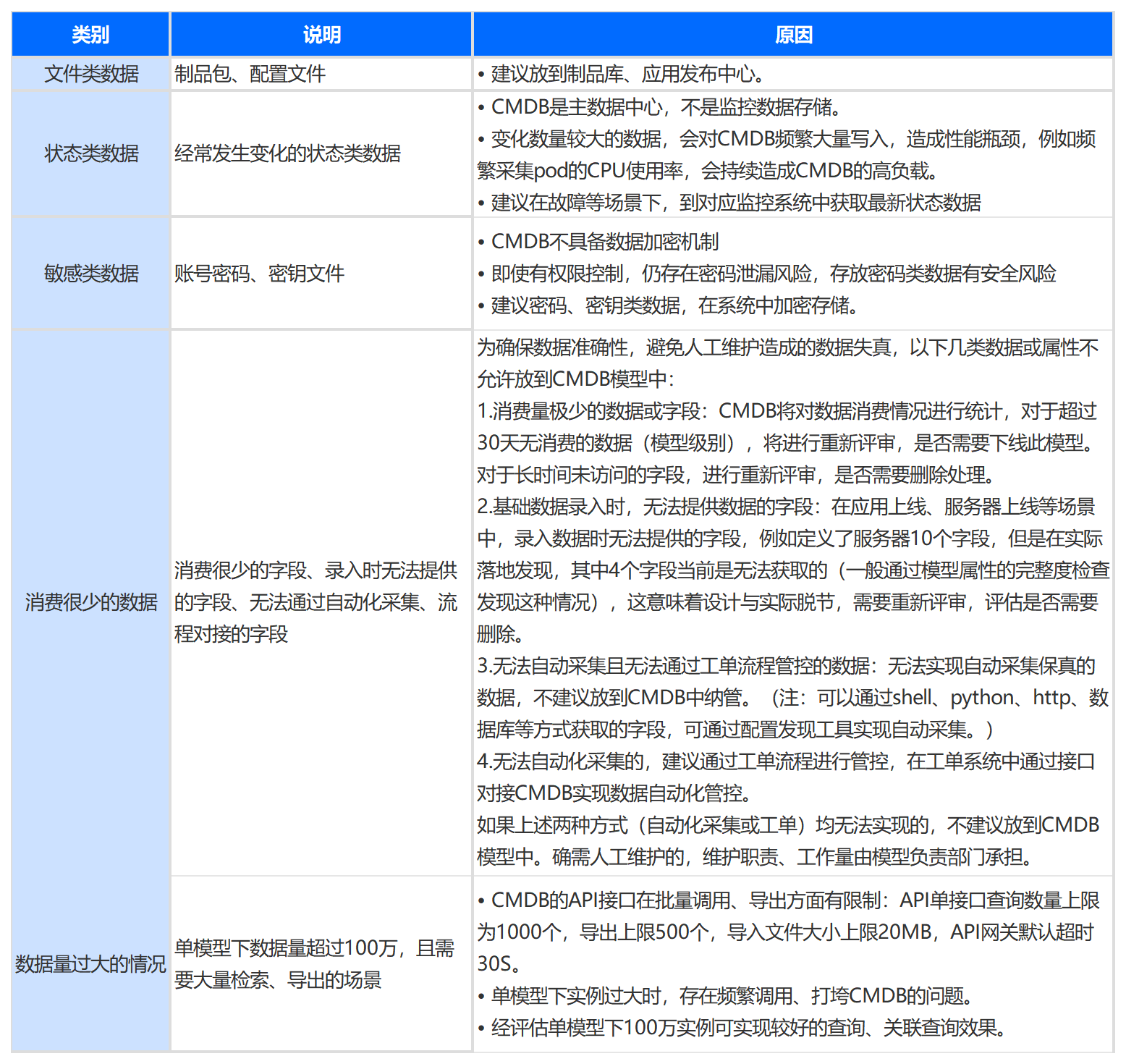Image resolution: width=1126 pixels, height=1064 pixels.
Task: Click the 类别 column header
Action: (x=90, y=34)
